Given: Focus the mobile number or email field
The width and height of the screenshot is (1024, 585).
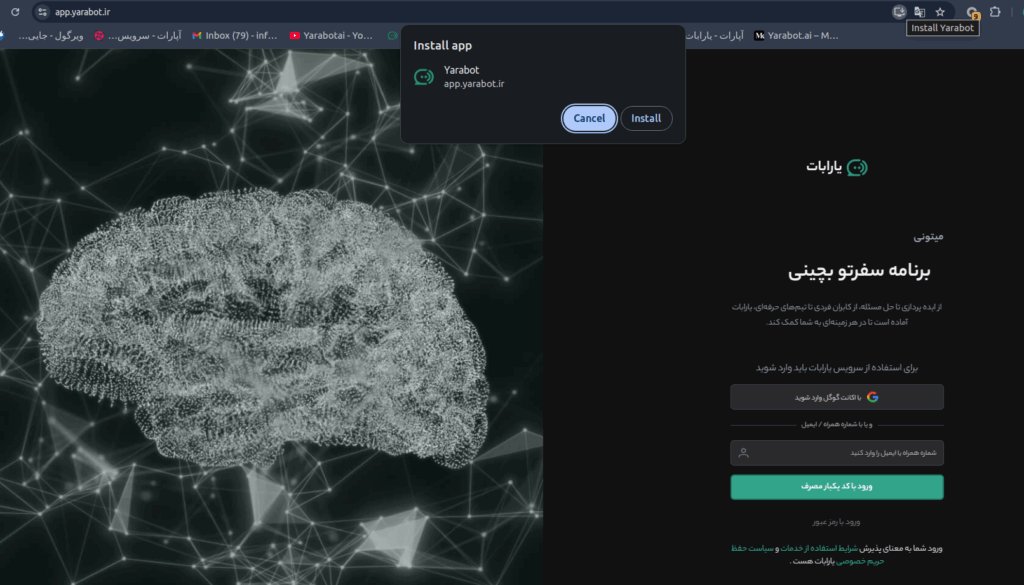Looking at the screenshot, I should pyautogui.click(x=837, y=452).
